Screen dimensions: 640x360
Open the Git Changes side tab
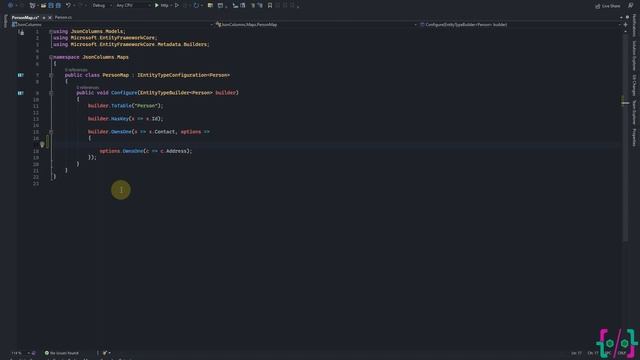click(x=634, y=85)
